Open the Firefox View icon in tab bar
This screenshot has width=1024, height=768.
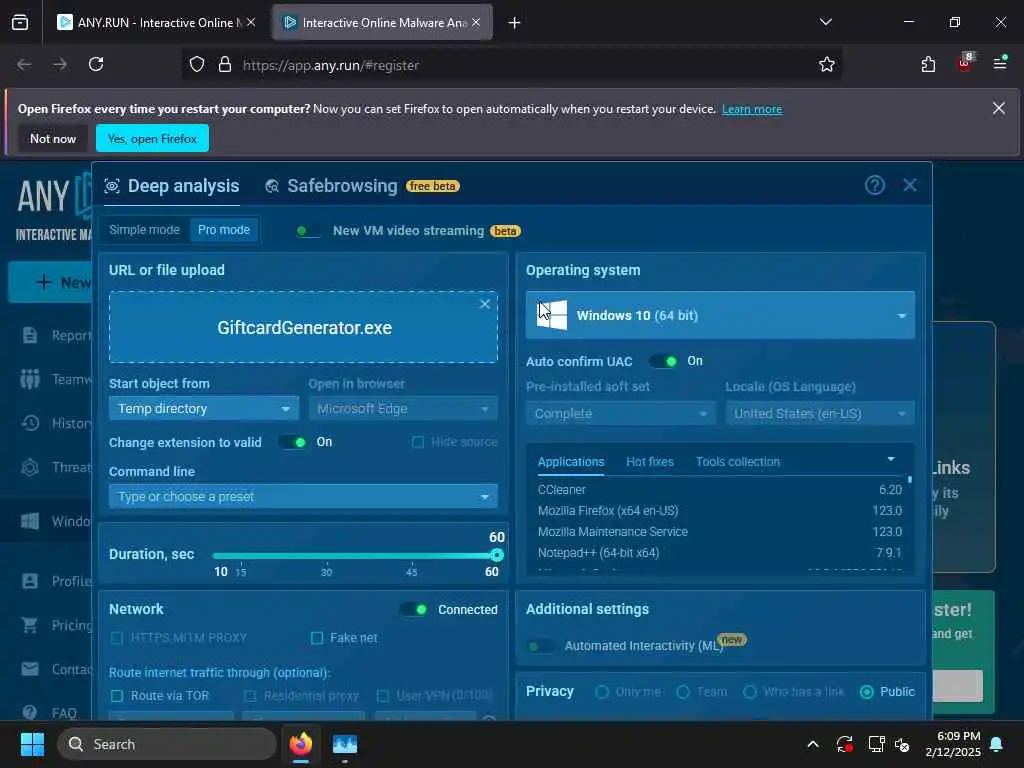point(20,22)
